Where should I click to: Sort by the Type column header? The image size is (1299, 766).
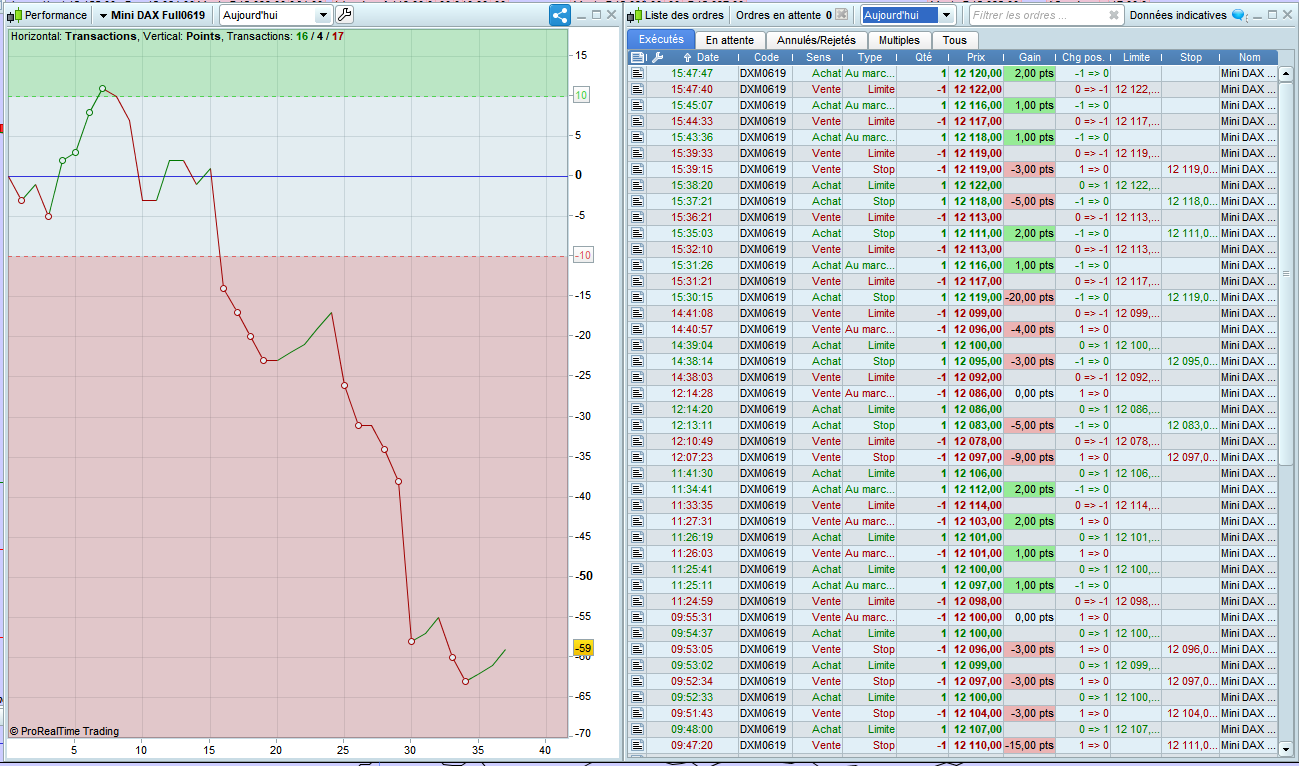point(870,58)
